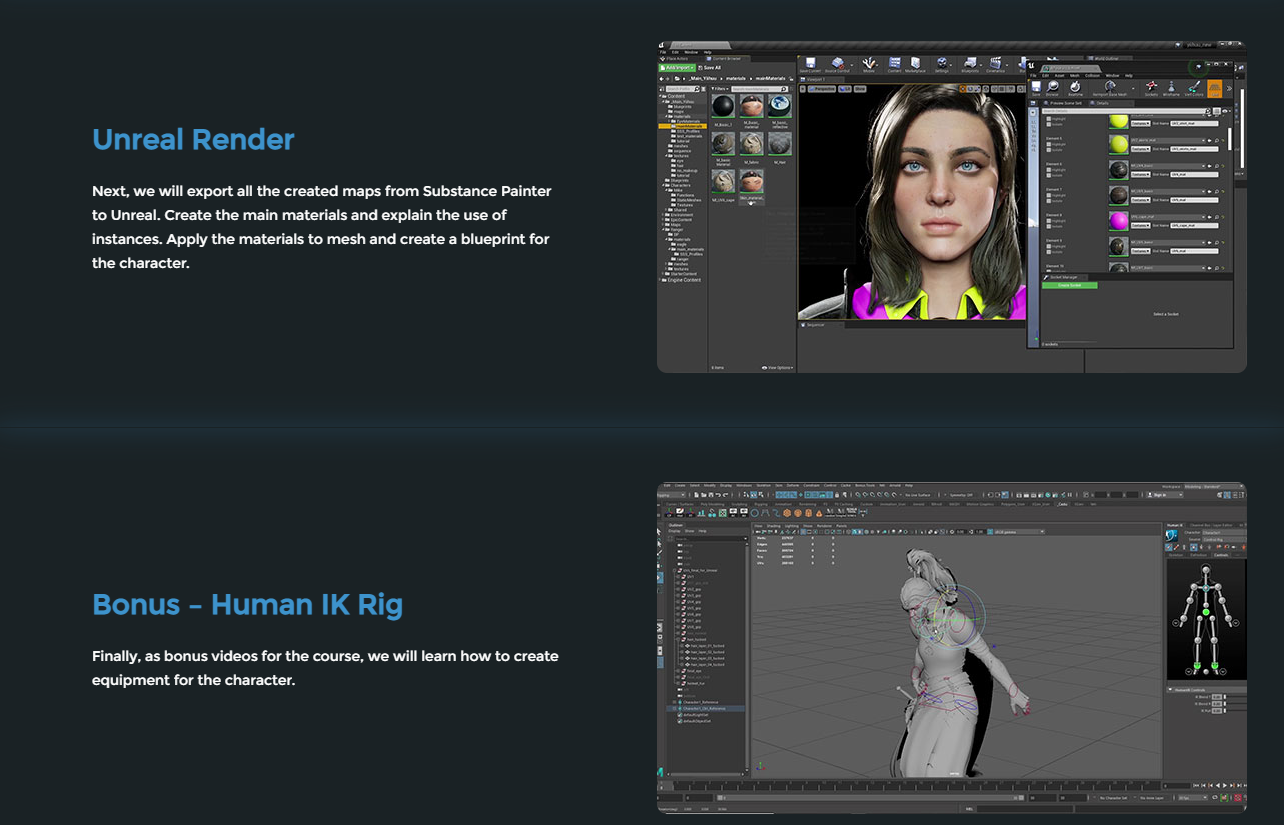Select the Sockets icon in the mesh editor toolbar
Viewport: 1284px width, 825px height.
coord(1150,88)
